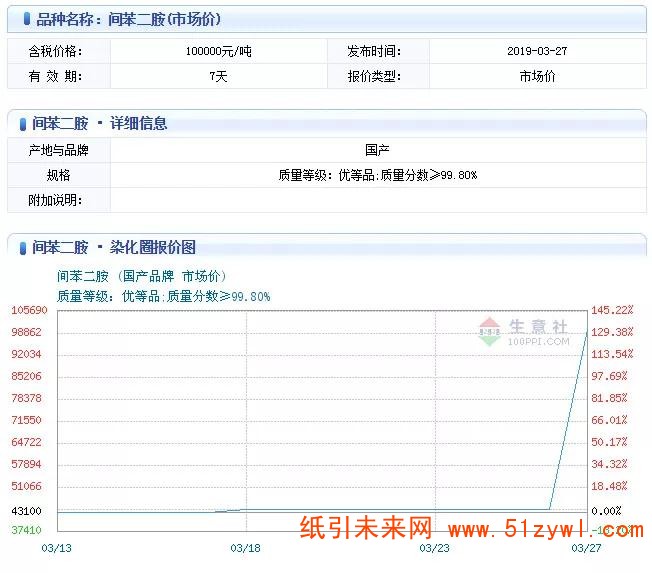Click chart title 间苯二胺 (国产品牌 市场价)
This screenshot has height=573, width=652.
tap(142, 276)
